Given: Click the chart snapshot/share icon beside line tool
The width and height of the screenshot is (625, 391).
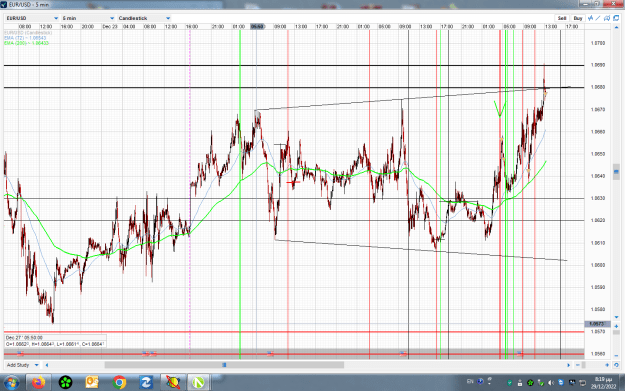Looking at the screenshot, I should 607,18.
